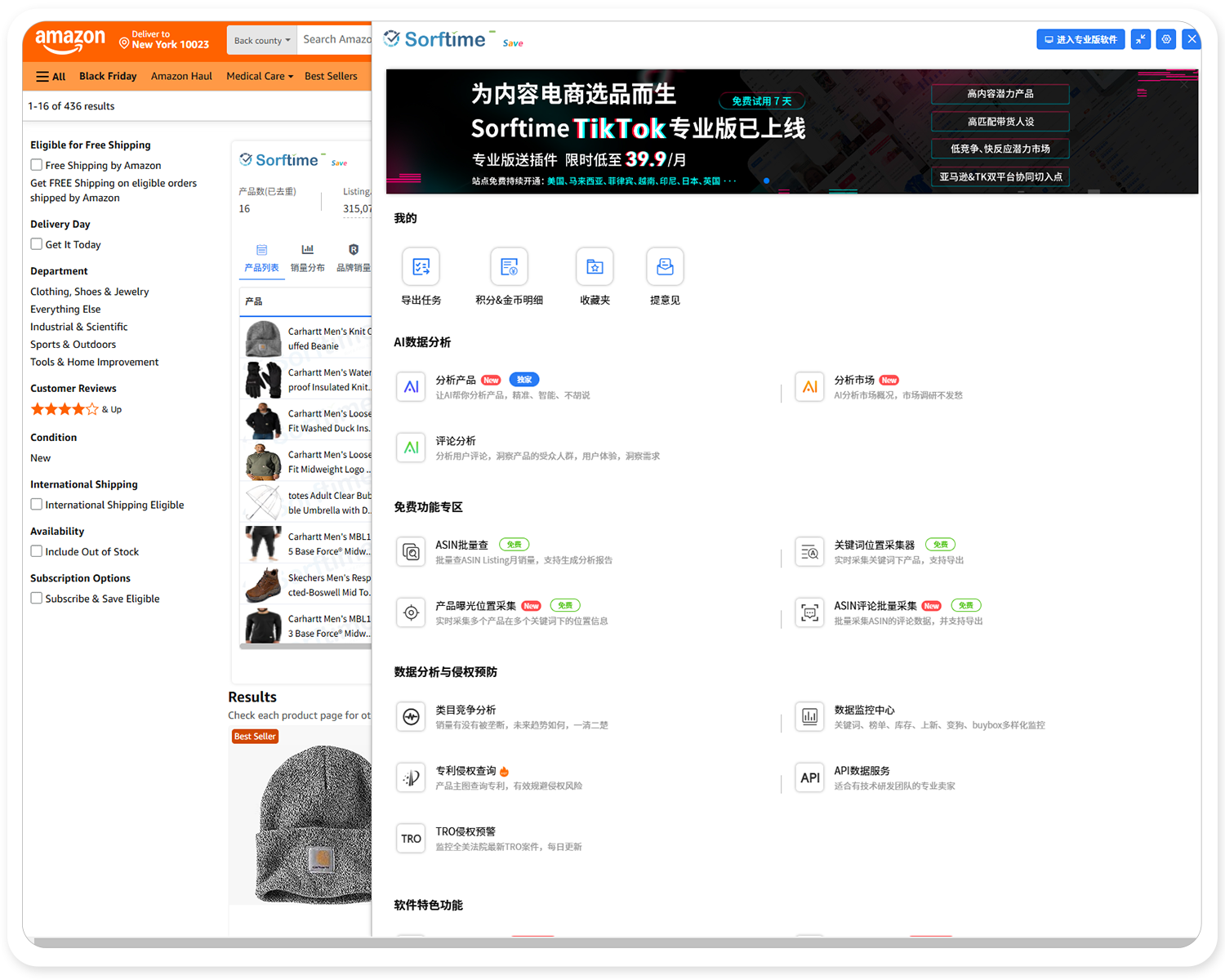Switch to the 销量分布 tab

point(307,257)
